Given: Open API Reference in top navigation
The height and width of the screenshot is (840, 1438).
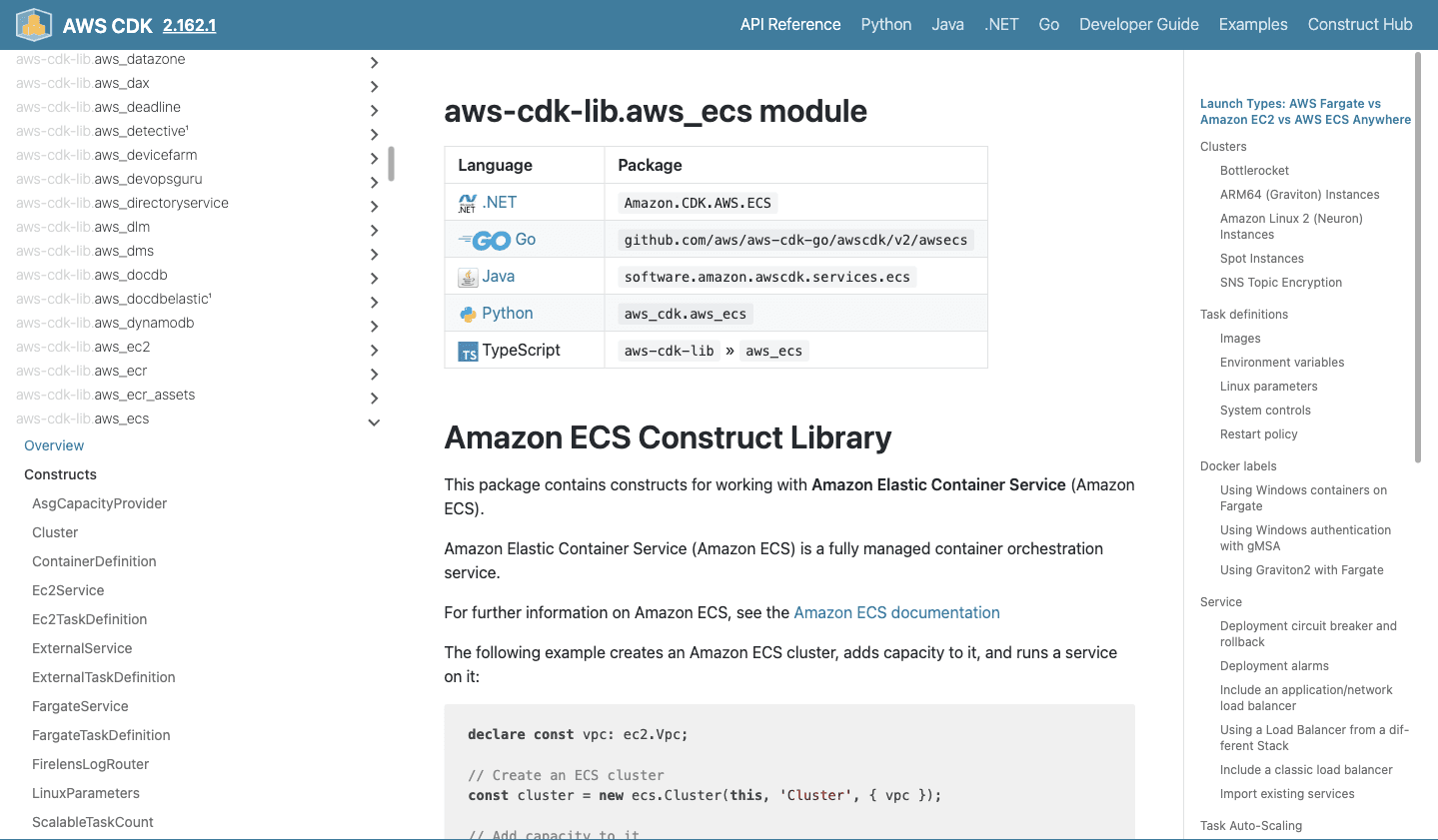Looking at the screenshot, I should [790, 25].
